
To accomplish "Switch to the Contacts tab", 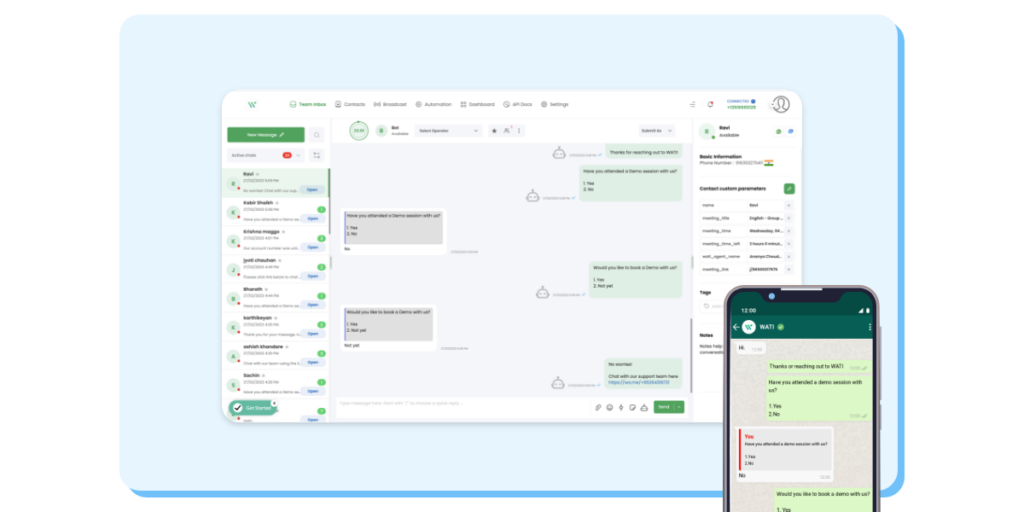I will (x=350, y=104).
